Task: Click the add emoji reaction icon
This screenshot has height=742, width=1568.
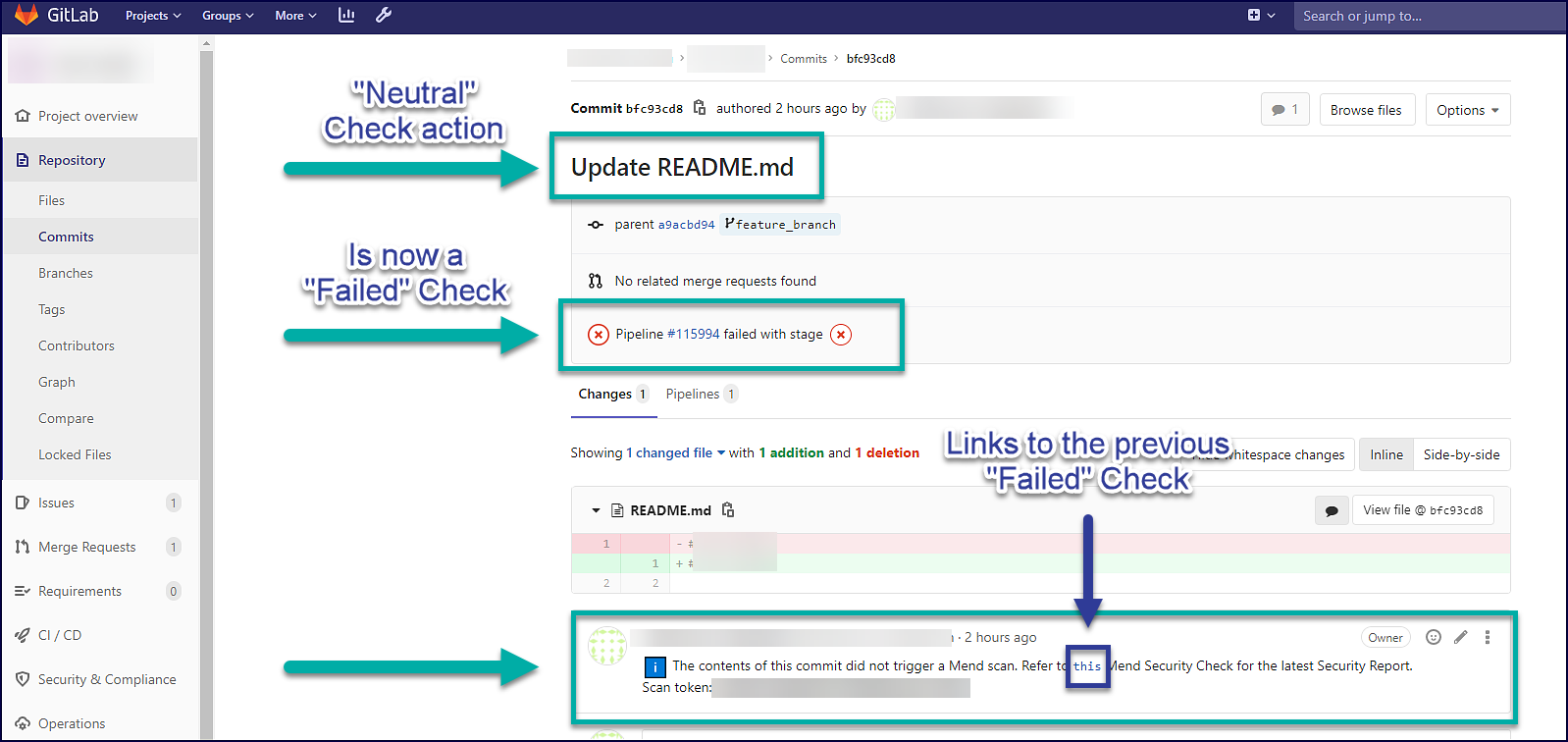Action: click(1434, 637)
